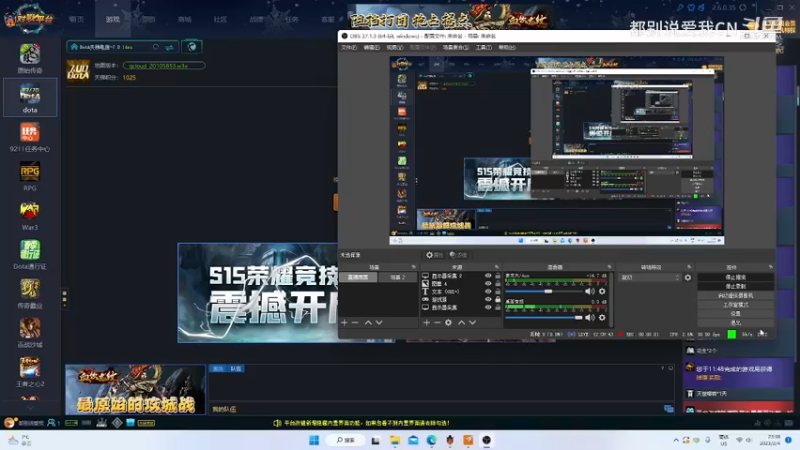Click the 7.00 DotA map thumbnail
800x450 pixels.
78,71
